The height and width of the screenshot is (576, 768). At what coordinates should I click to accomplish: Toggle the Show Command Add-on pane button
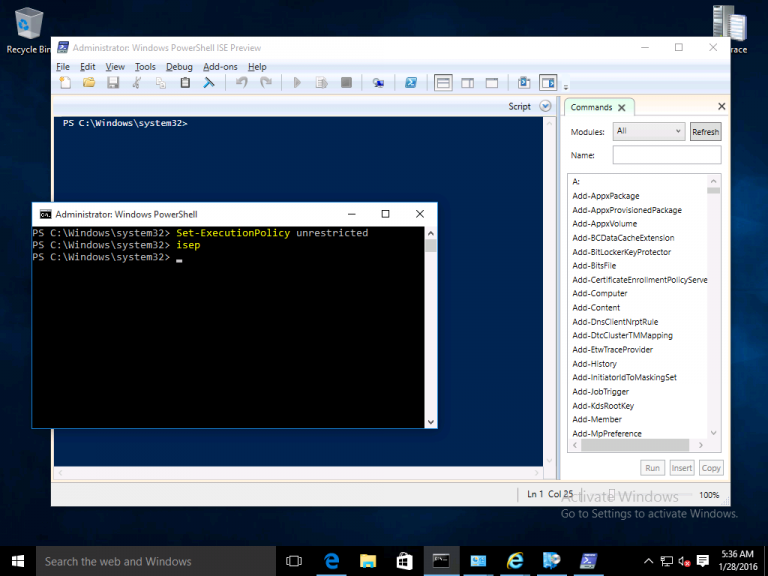tap(547, 83)
